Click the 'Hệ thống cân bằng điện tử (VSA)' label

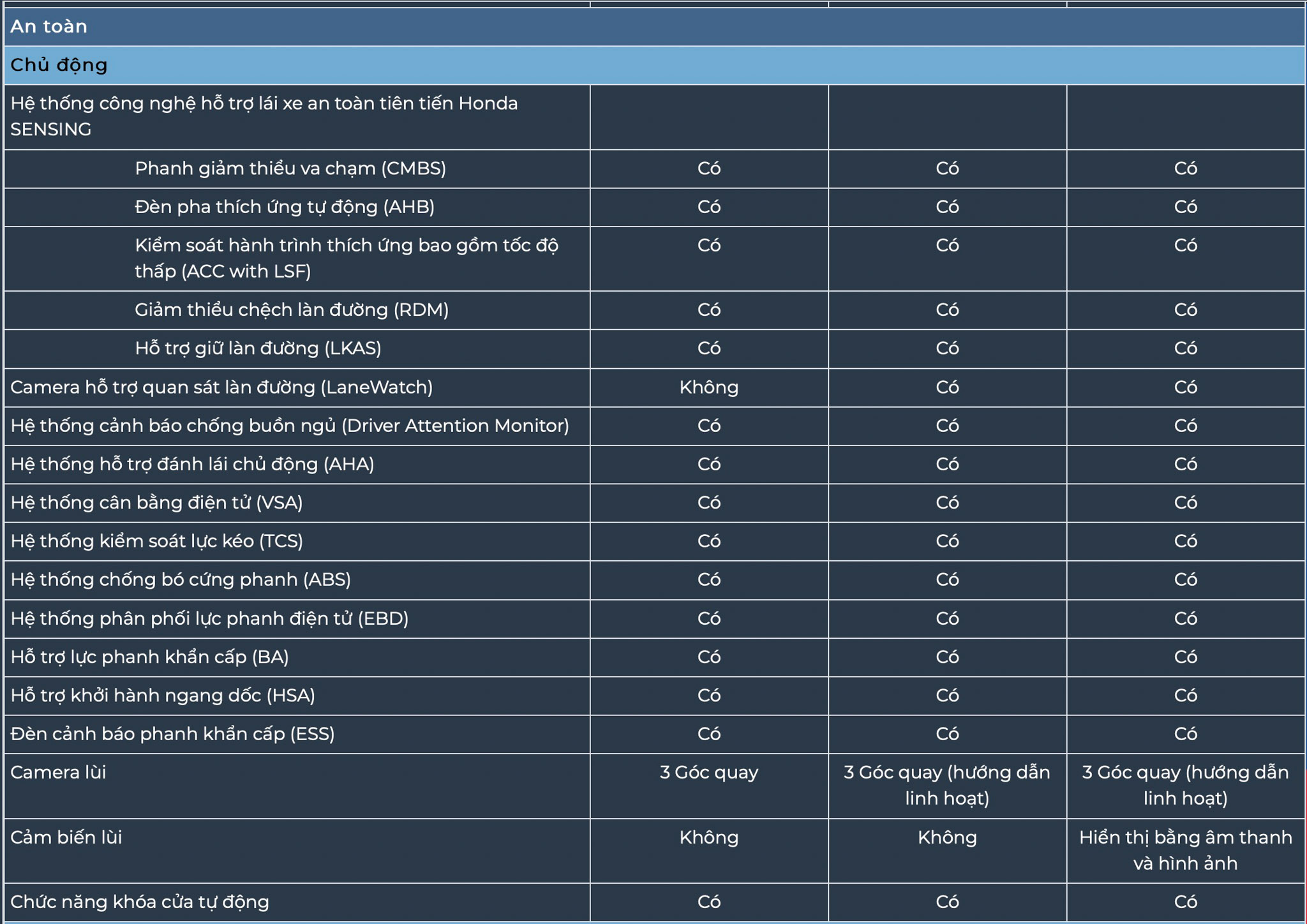[x=156, y=503]
